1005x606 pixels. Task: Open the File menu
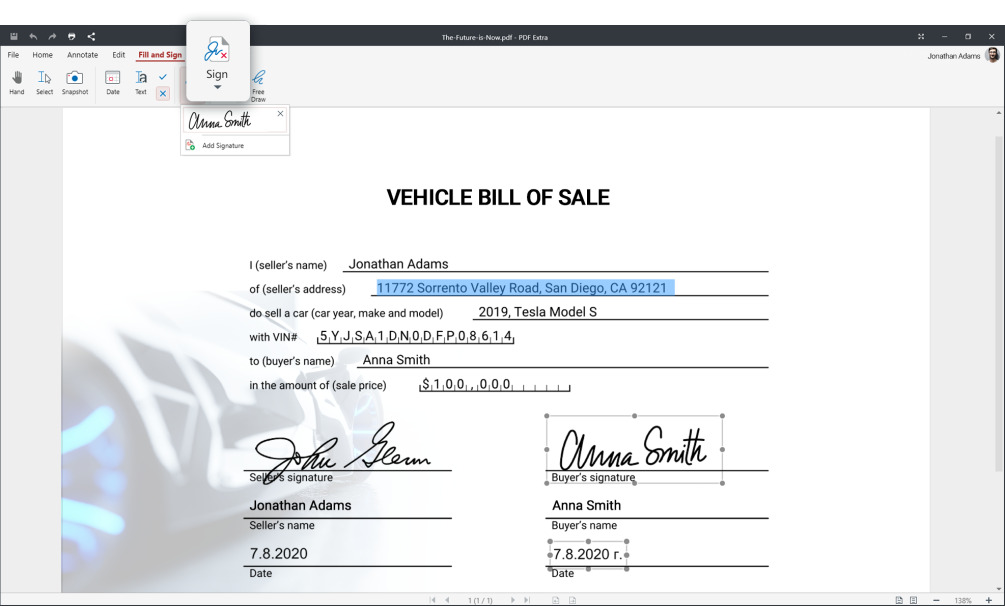coord(13,55)
